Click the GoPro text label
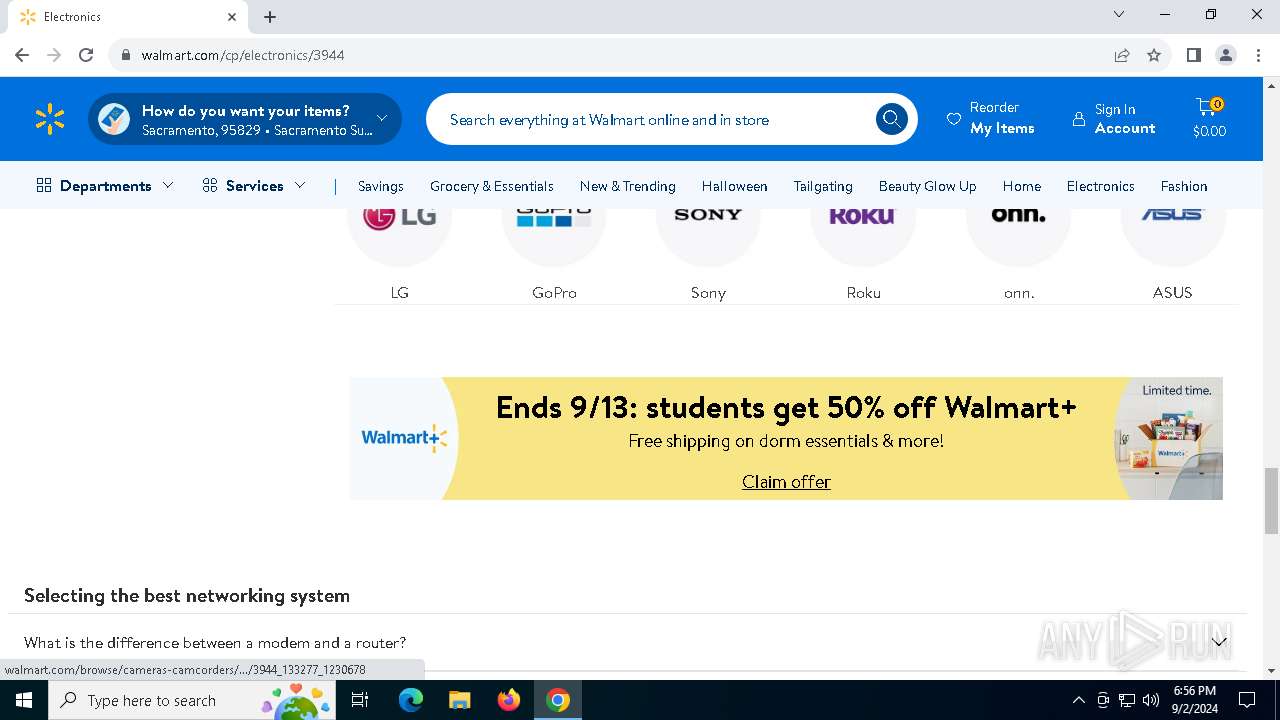This screenshot has width=1280, height=720. coord(554,293)
